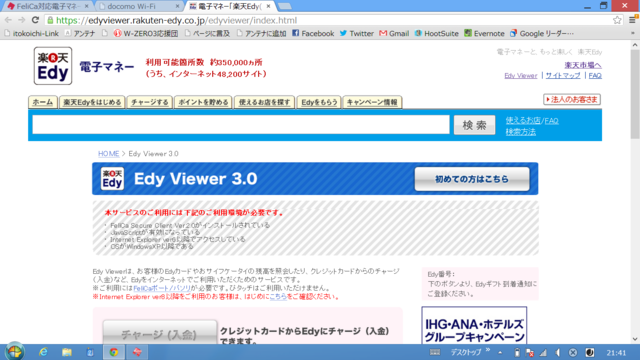Open the 使えるお店を探す navigation tab
This screenshot has width=640, height=360.
[264, 102]
